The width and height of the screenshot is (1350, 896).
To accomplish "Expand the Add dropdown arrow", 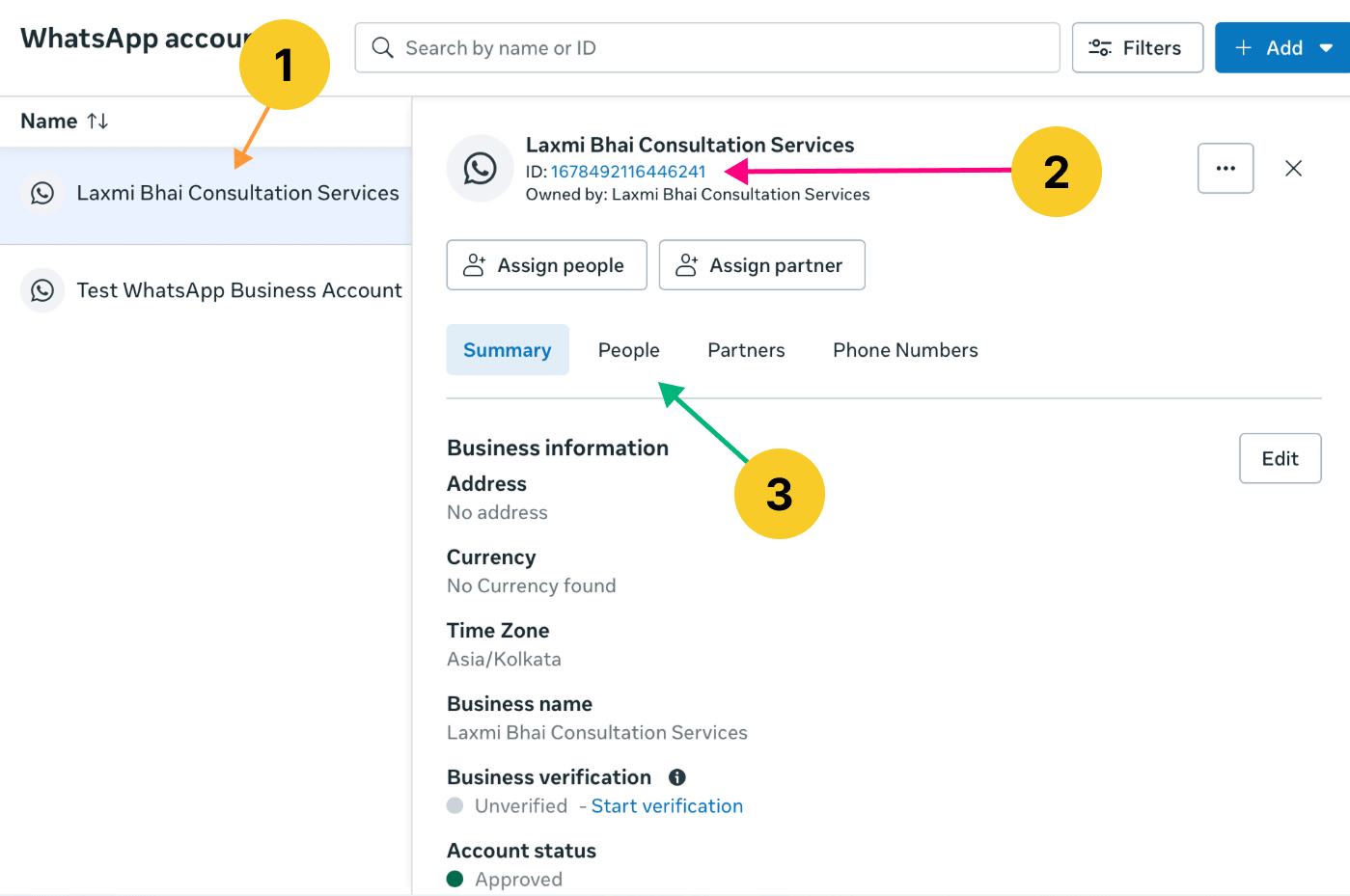I will (1326, 48).
